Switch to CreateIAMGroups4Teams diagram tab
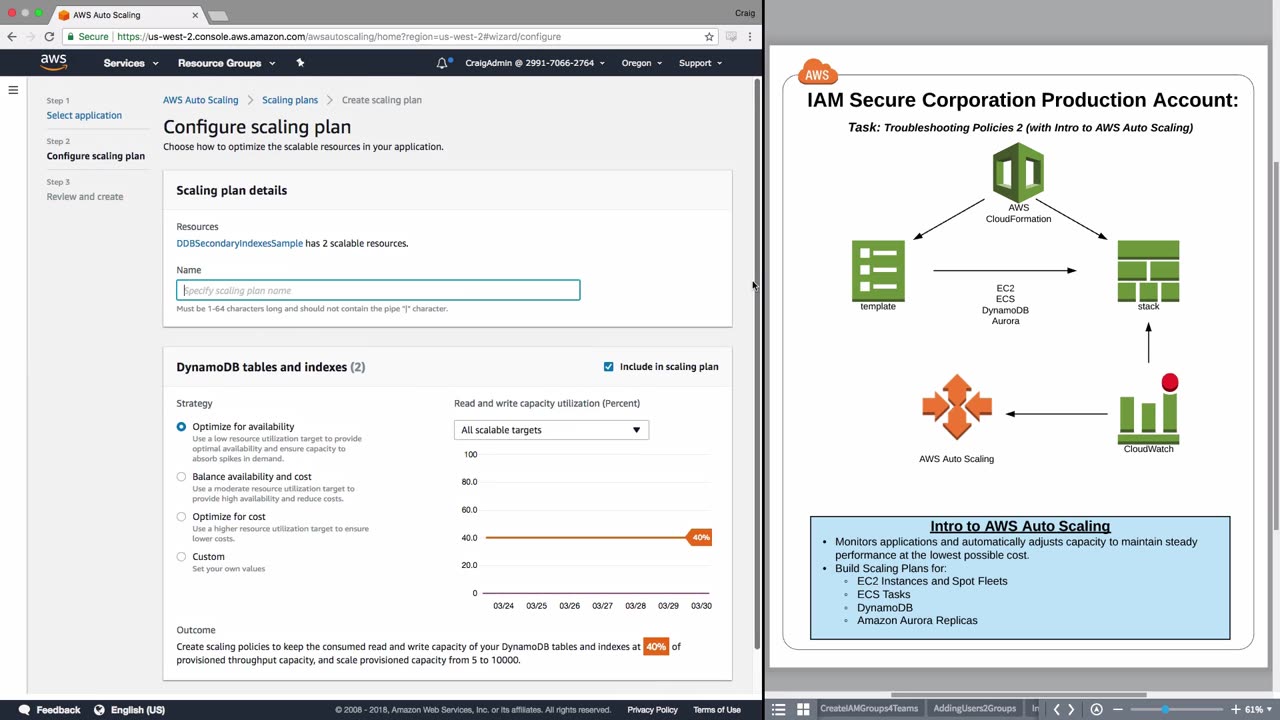The image size is (1280, 720). coord(869,709)
